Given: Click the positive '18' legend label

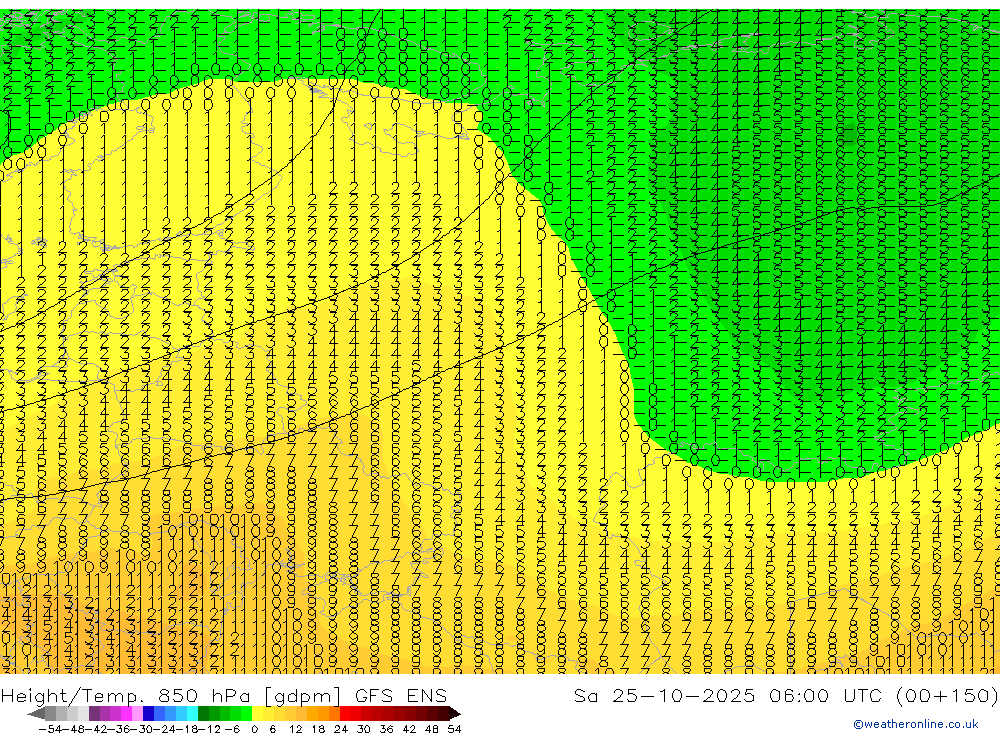Looking at the screenshot, I should tap(318, 729).
